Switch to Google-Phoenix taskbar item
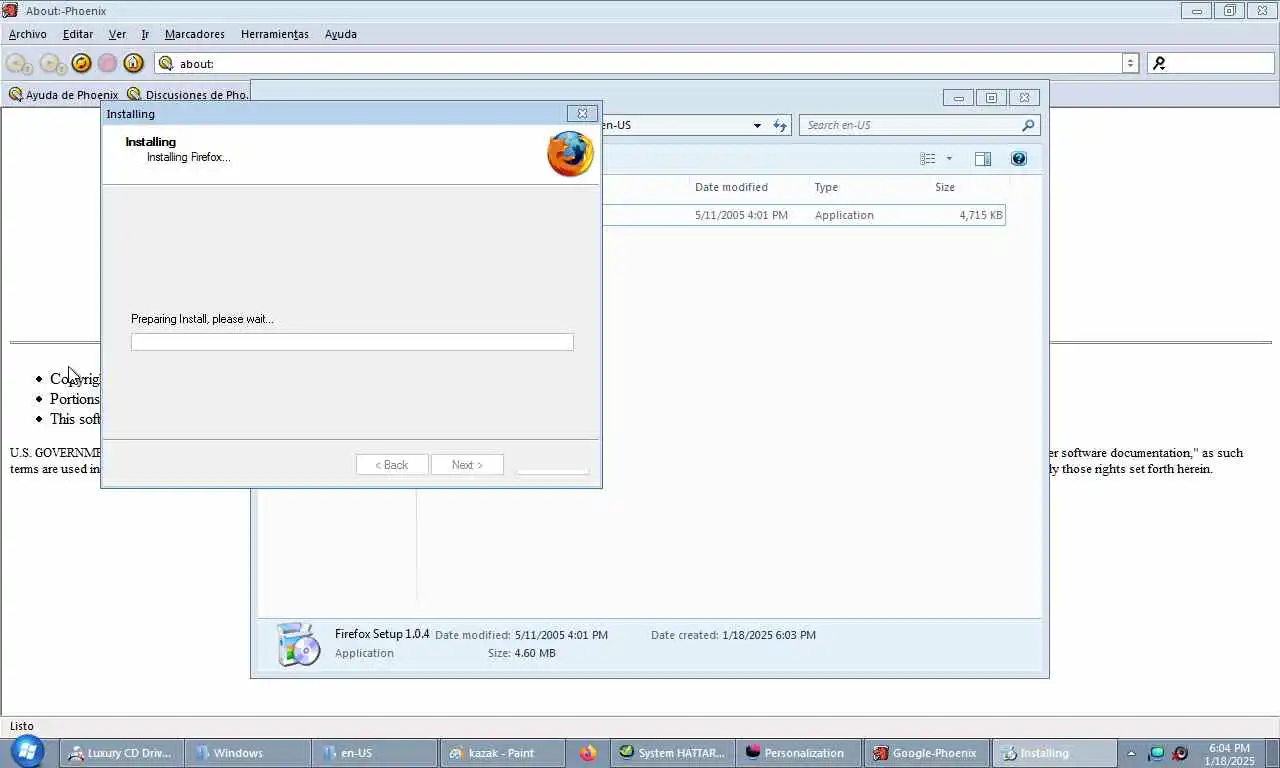This screenshot has width=1280, height=768. (926, 753)
